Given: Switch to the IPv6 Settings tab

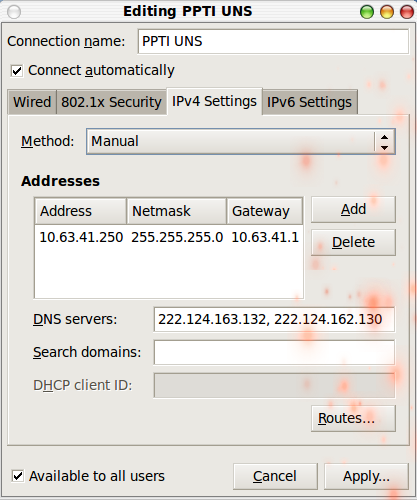Looking at the screenshot, I should 309,102.
